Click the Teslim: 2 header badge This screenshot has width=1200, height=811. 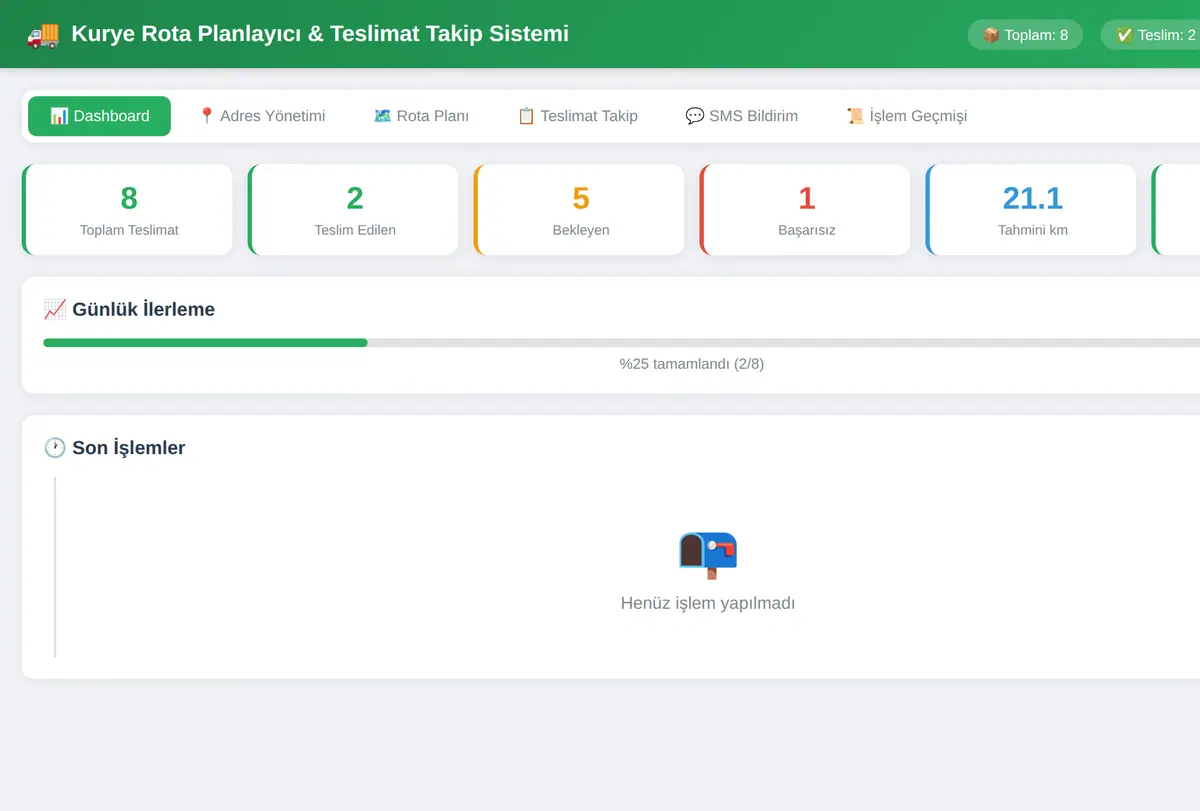[x=1150, y=35]
